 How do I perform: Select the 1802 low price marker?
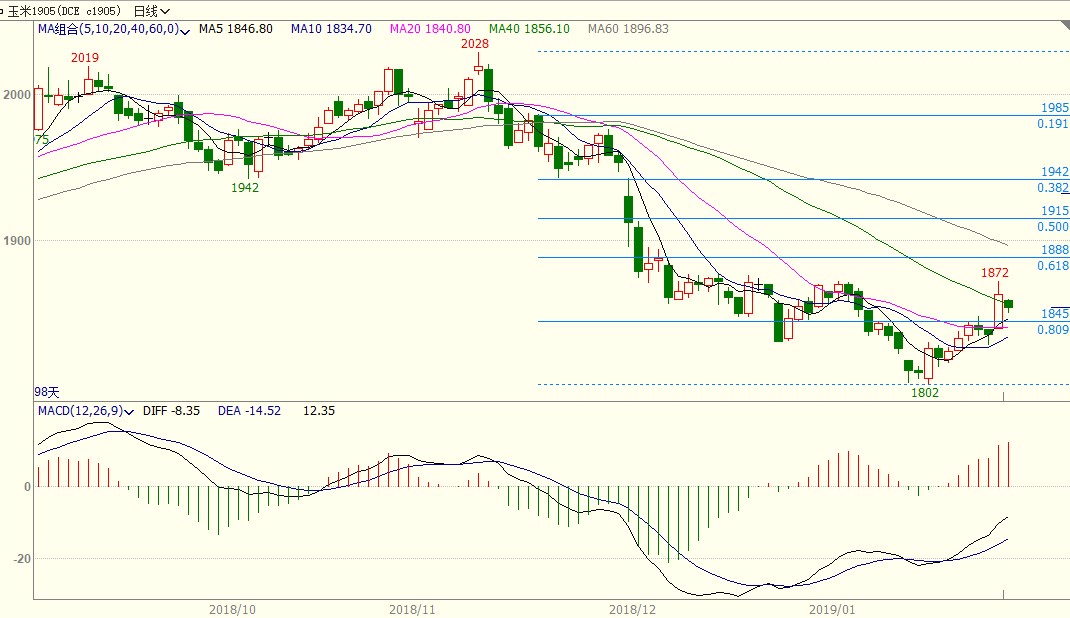coord(925,393)
